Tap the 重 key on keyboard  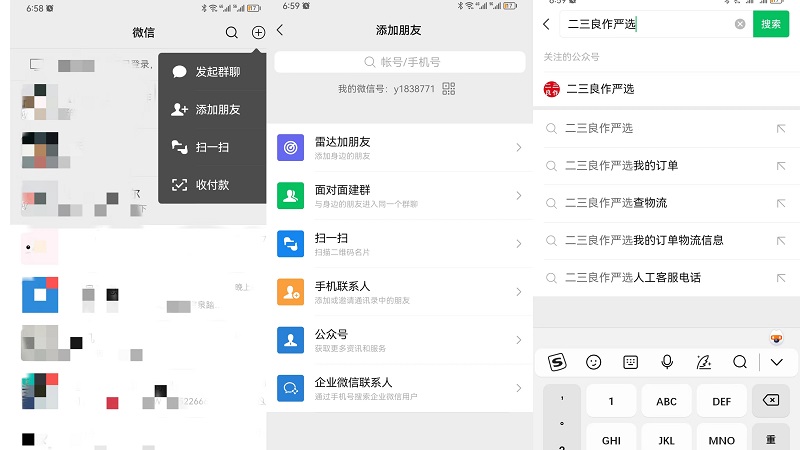point(771,438)
